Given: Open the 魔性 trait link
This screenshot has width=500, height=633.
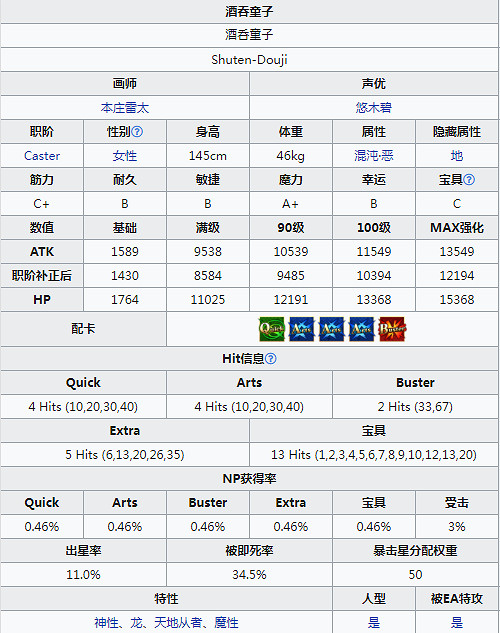Looking at the screenshot, I should pyautogui.click(x=226, y=623).
